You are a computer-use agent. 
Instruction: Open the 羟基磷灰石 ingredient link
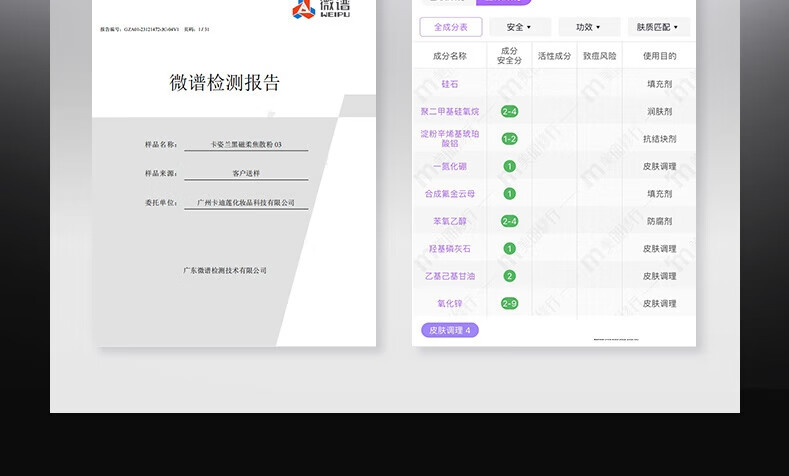click(450, 249)
